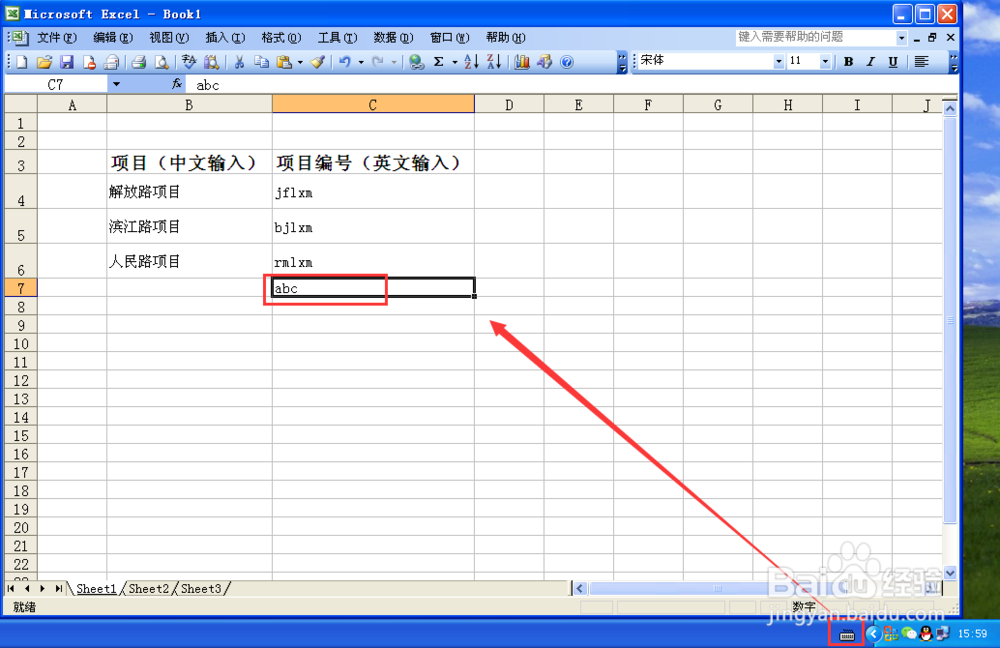The width and height of the screenshot is (1000, 648).
Task: Select row 7 header
Action: click(21, 288)
